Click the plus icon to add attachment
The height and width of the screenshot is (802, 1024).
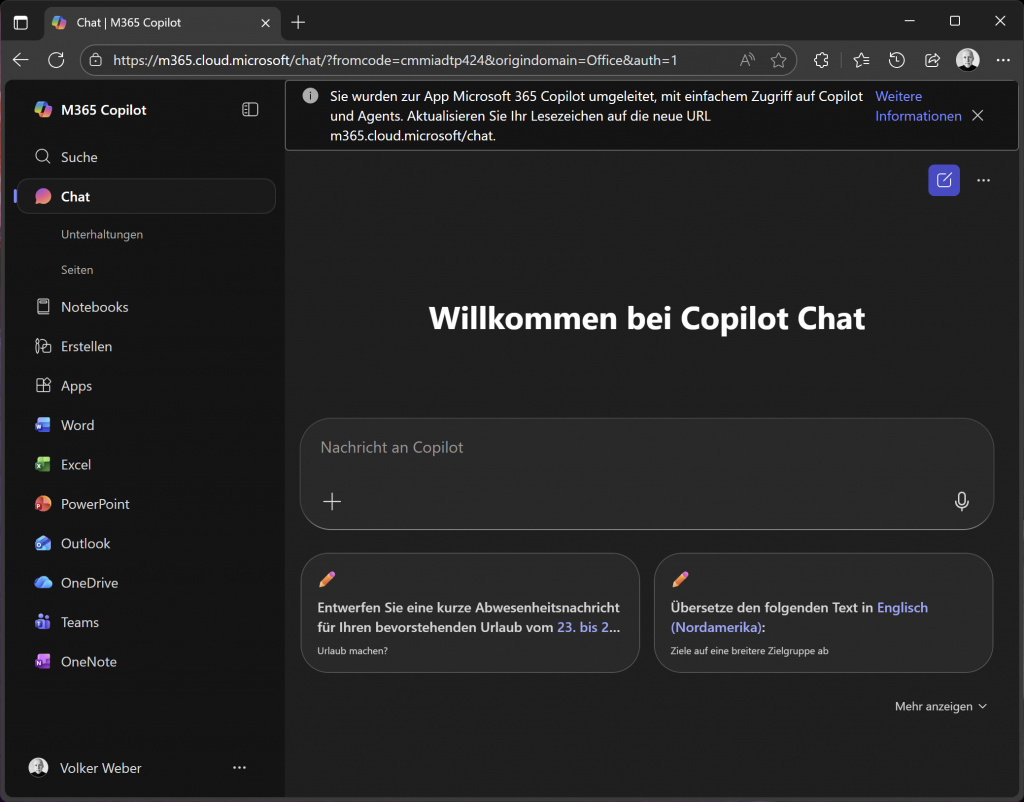(332, 502)
